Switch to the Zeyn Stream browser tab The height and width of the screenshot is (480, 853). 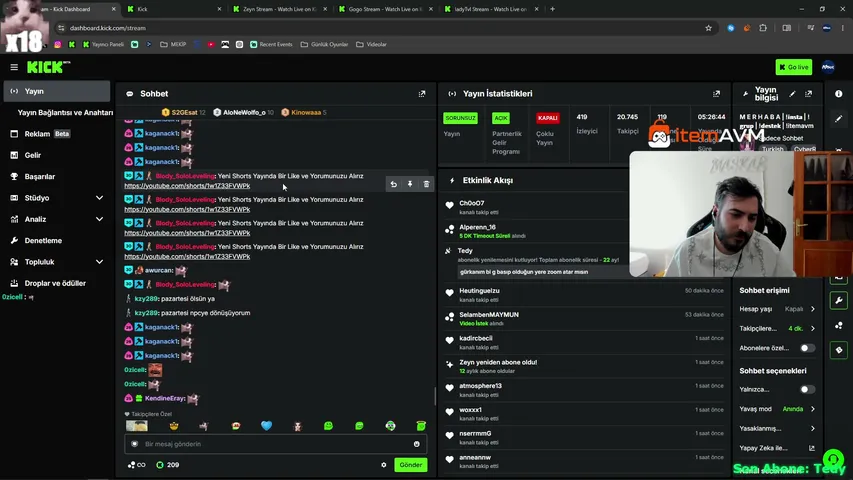(x=280, y=9)
